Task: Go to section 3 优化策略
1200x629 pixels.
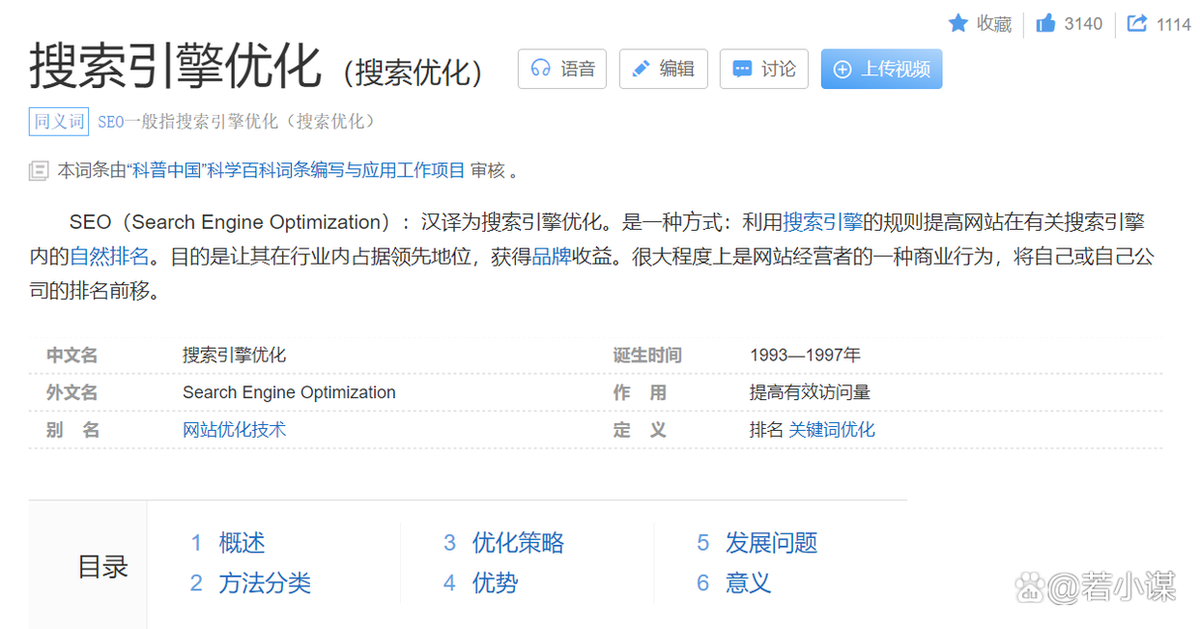Action: pyautogui.click(x=517, y=543)
